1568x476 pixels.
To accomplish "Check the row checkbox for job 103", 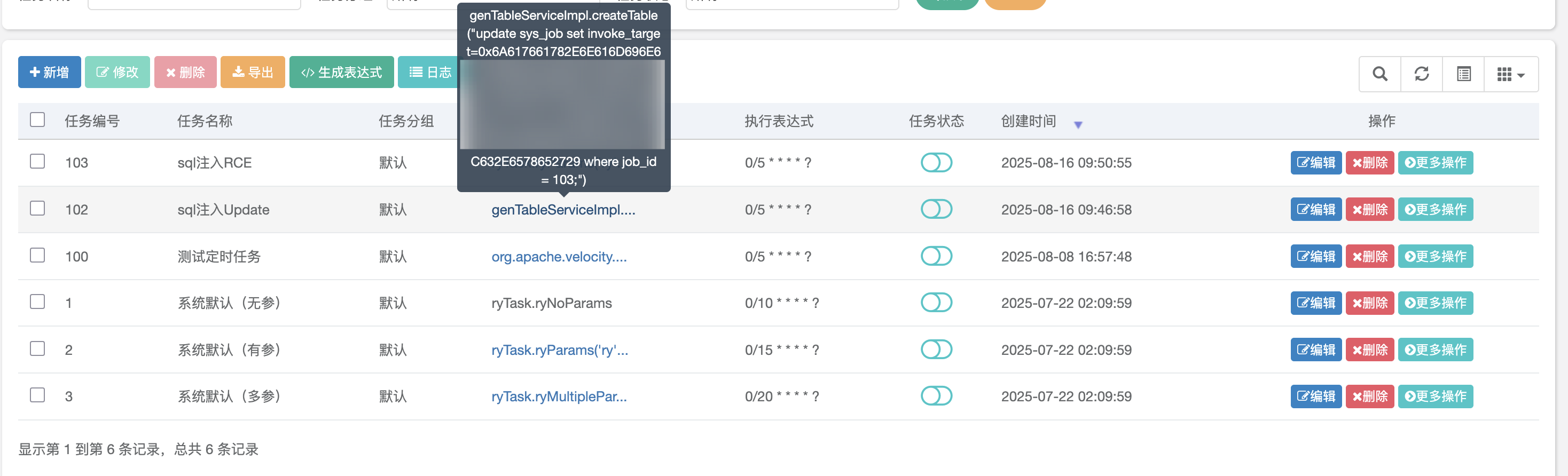I will coord(38,162).
